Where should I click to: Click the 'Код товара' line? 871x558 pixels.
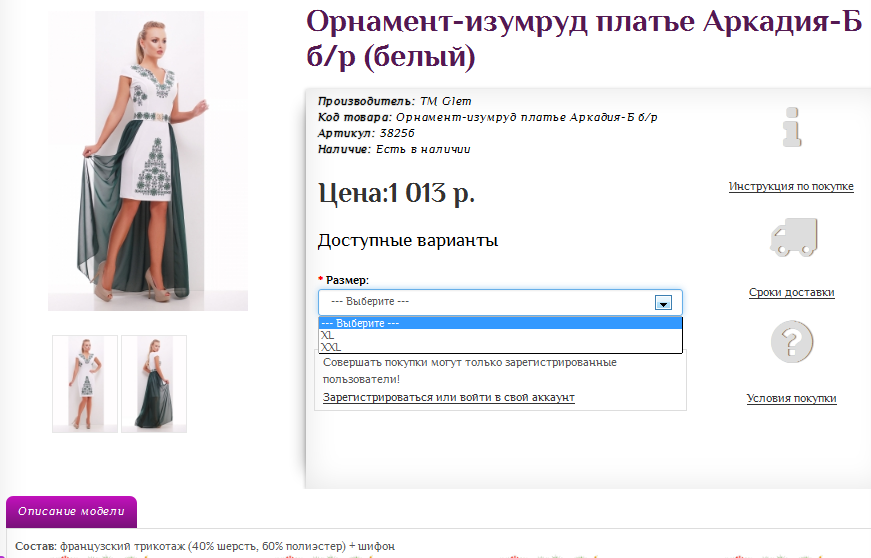pyautogui.click(x=488, y=117)
